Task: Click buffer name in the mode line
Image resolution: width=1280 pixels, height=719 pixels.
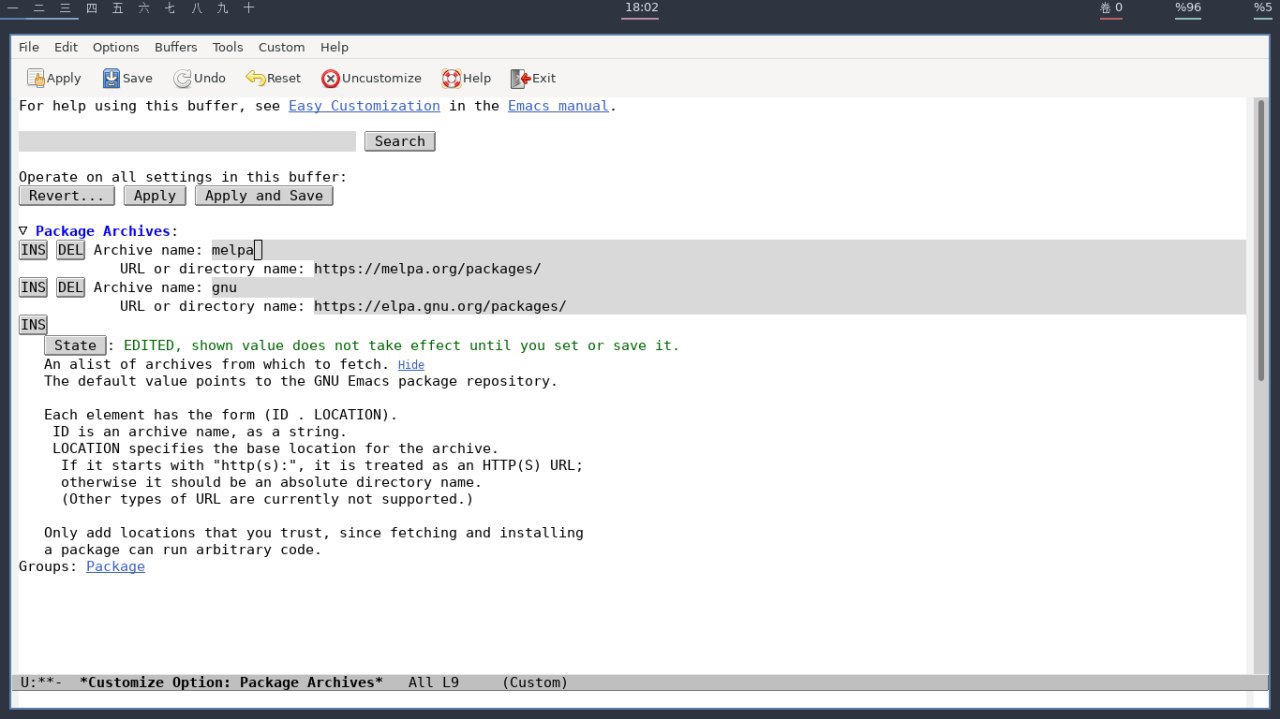Action: [x=231, y=682]
